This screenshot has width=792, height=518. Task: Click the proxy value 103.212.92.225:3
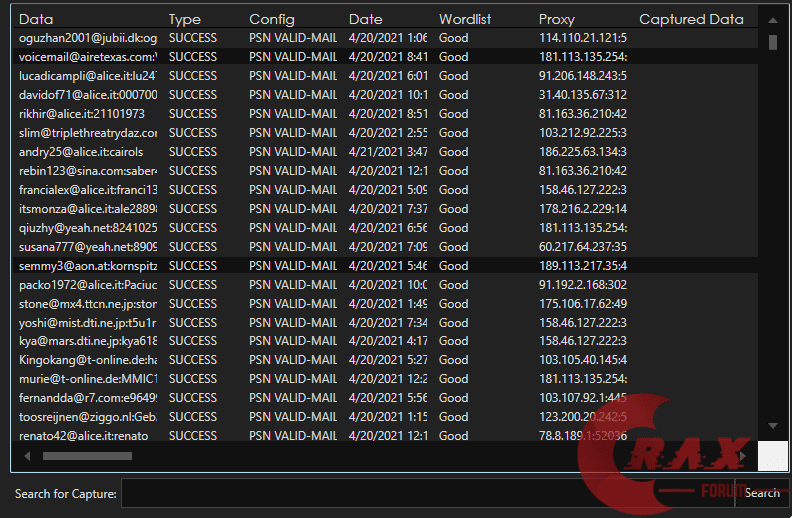coord(582,133)
